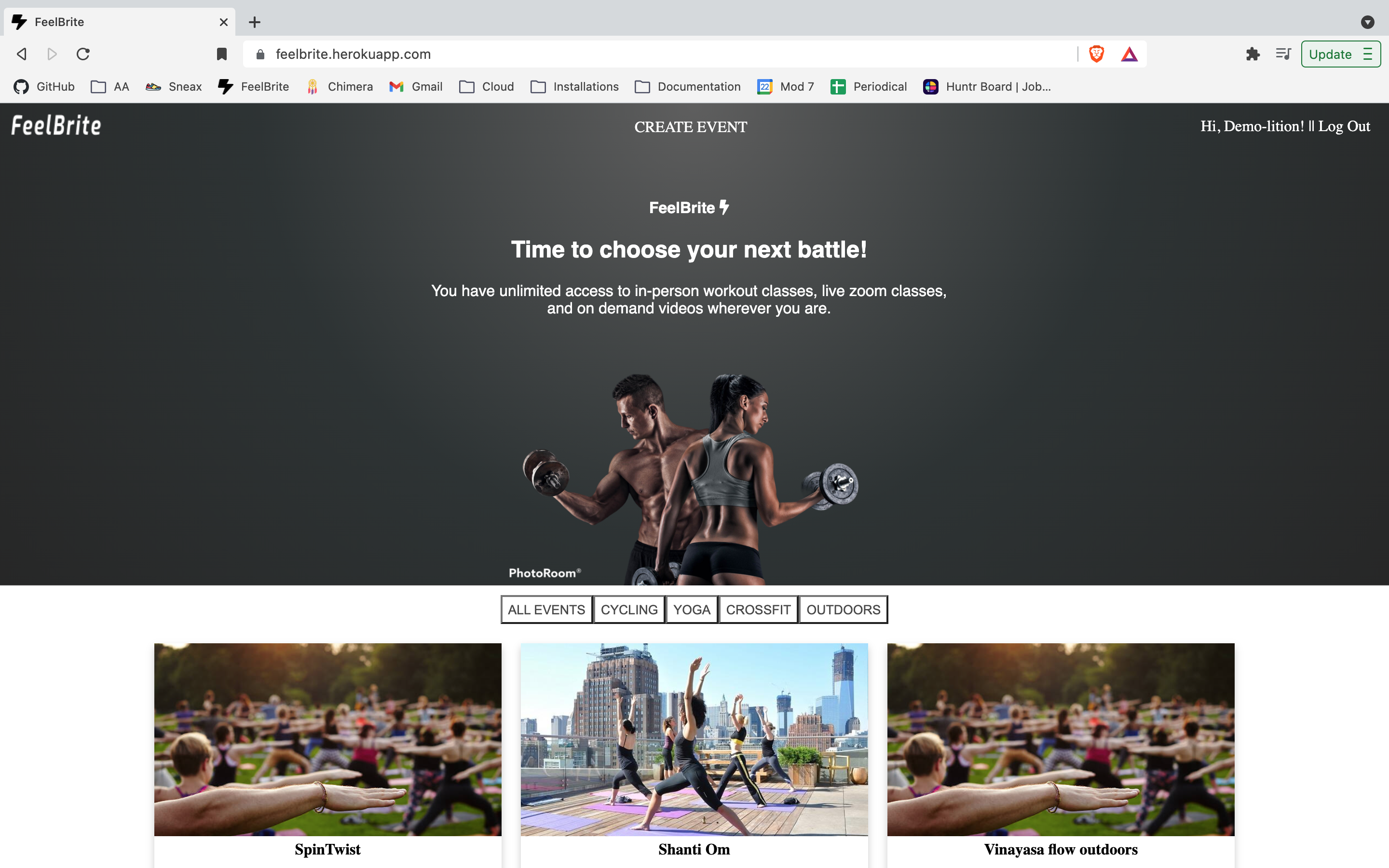The image size is (1389, 868).
Task: Click the bookmark this page icon
Action: click(x=221, y=54)
